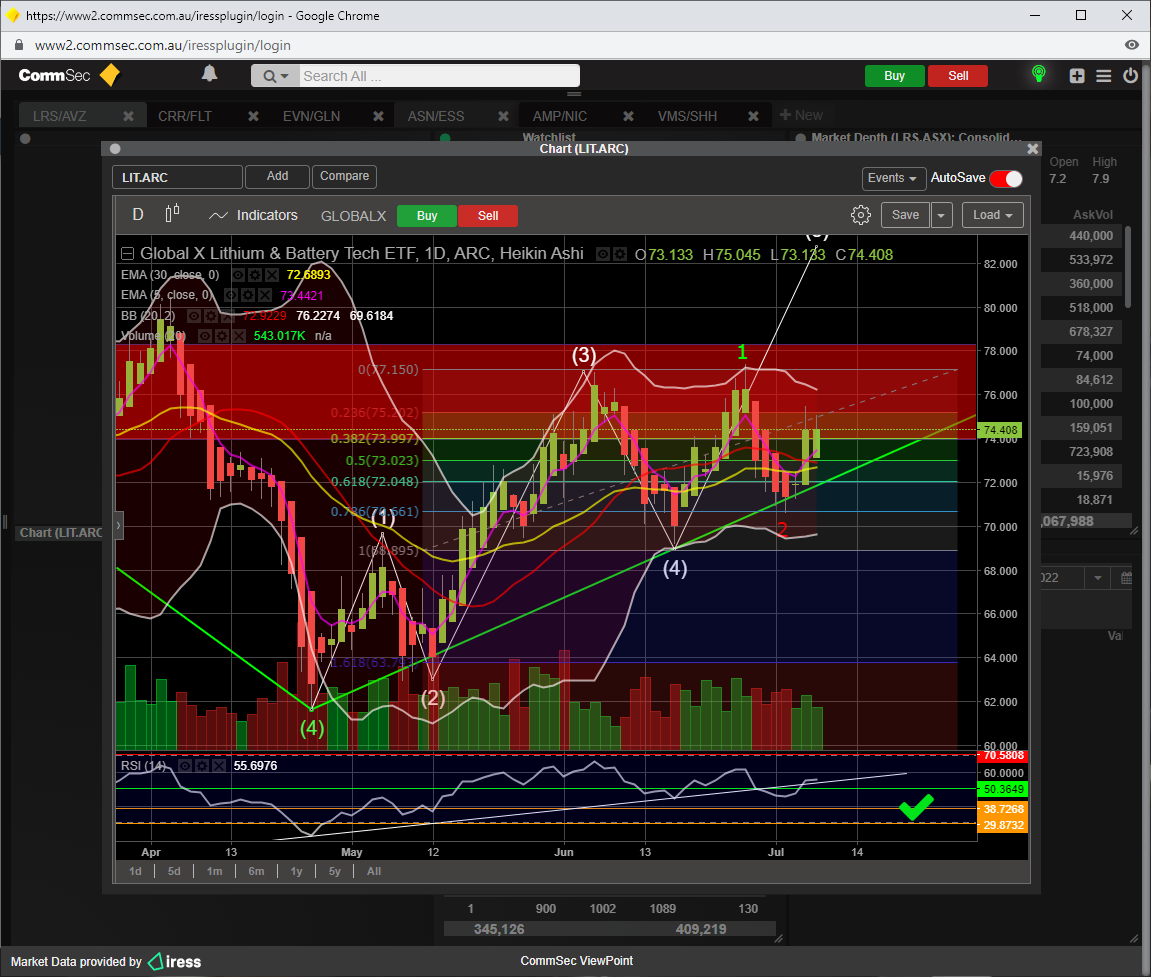Click the Compare button
Image resolution: width=1151 pixels, height=977 pixels.
pos(344,176)
